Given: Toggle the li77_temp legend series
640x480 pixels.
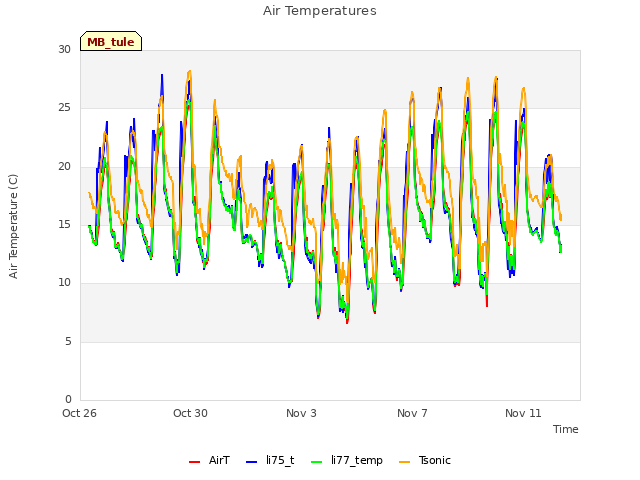Looking at the screenshot, I should tap(347, 461).
